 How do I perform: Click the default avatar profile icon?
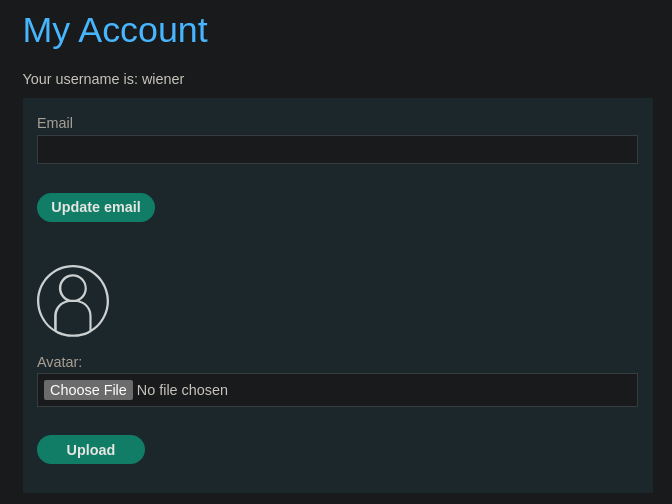click(73, 301)
